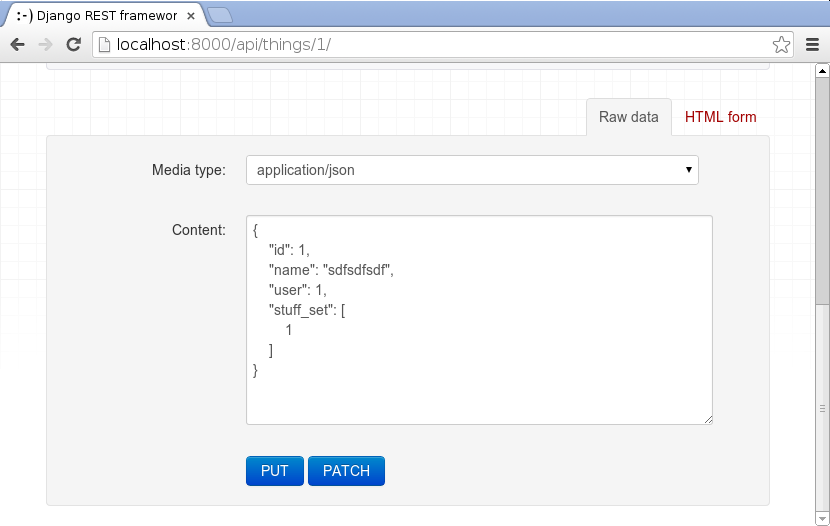The width and height of the screenshot is (830, 526).
Task: Click the vertical scrollbar thumb
Action: tap(822, 190)
